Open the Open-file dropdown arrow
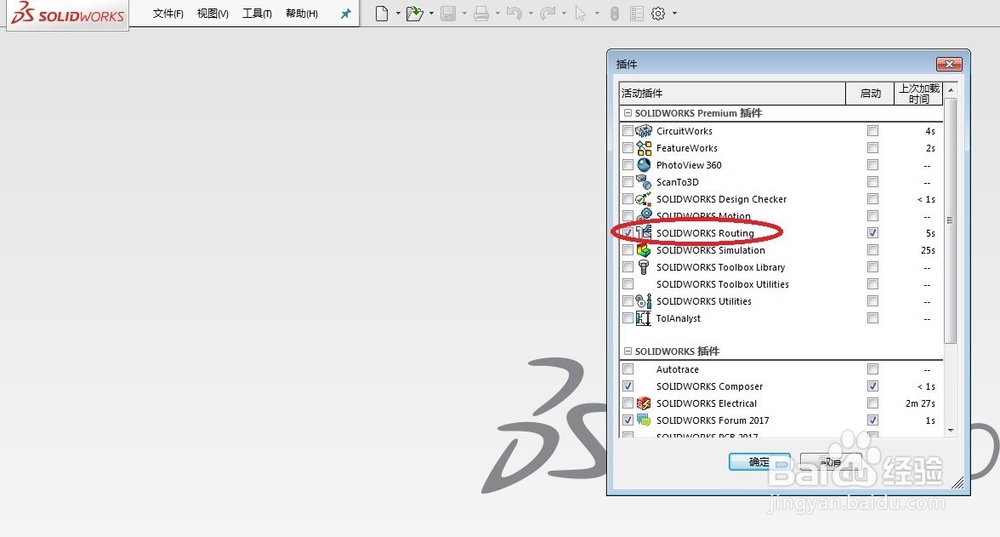 point(432,13)
